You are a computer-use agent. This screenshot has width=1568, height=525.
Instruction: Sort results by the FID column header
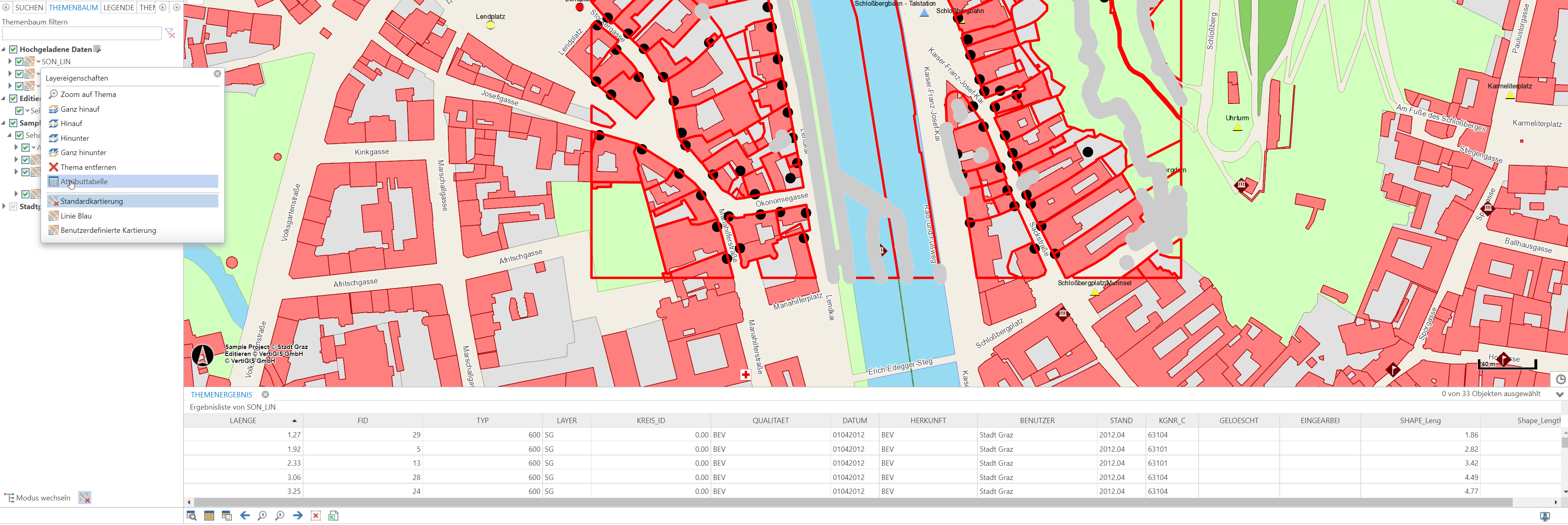[362, 420]
